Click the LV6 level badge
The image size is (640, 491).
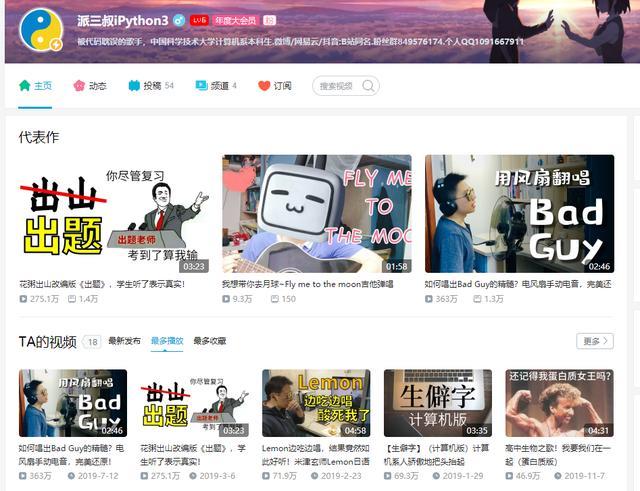[199, 20]
